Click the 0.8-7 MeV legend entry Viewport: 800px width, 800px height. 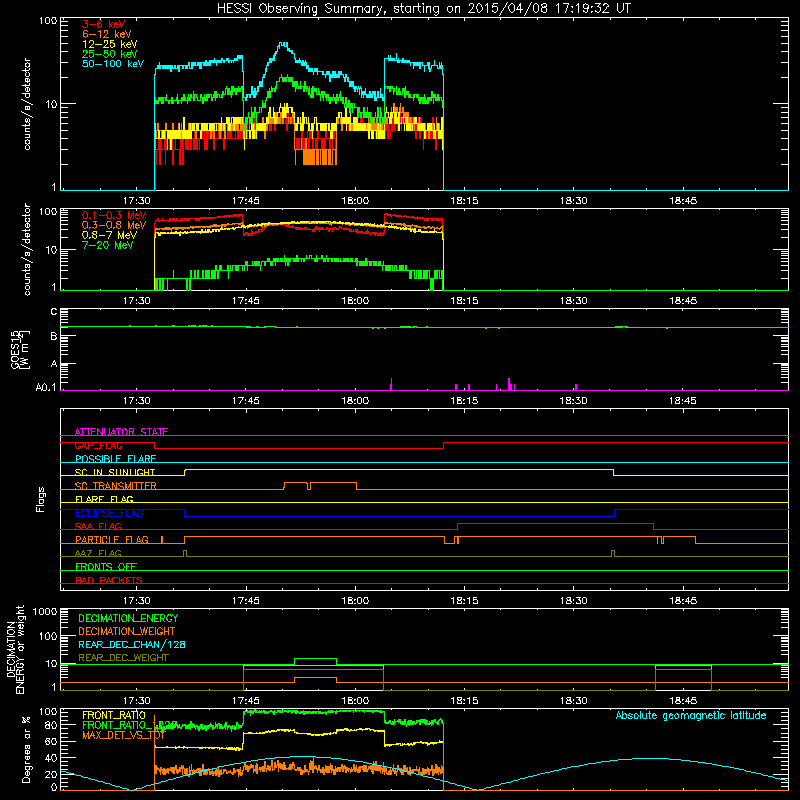pyautogui.click(x=109, y=235)
